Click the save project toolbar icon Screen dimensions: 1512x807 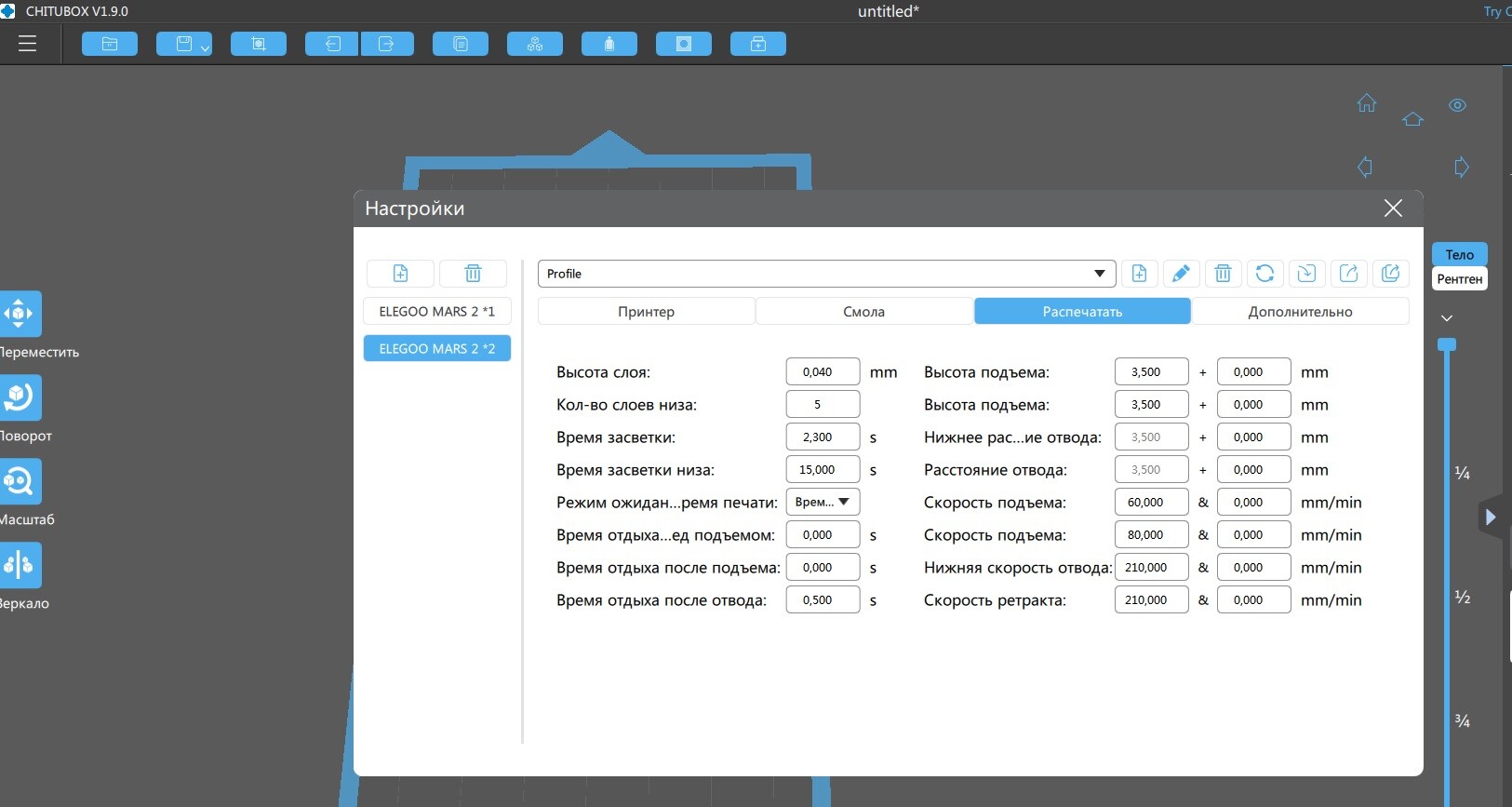184,44
